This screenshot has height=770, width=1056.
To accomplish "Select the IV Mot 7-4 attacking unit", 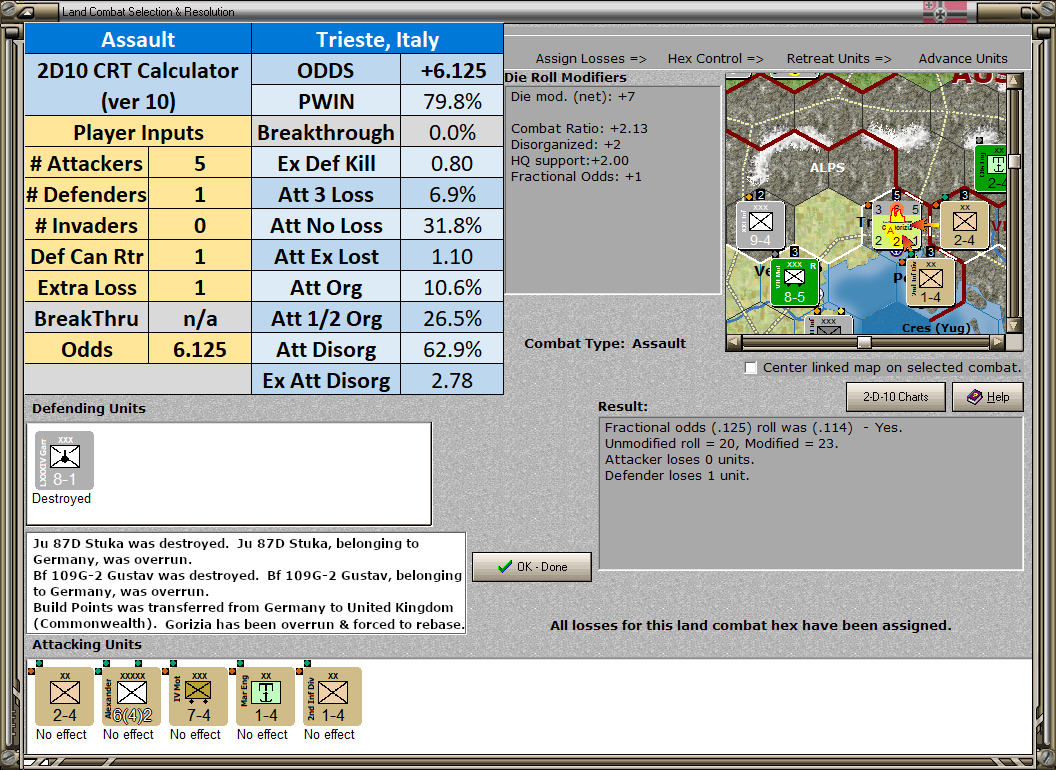I will (198, 697).
